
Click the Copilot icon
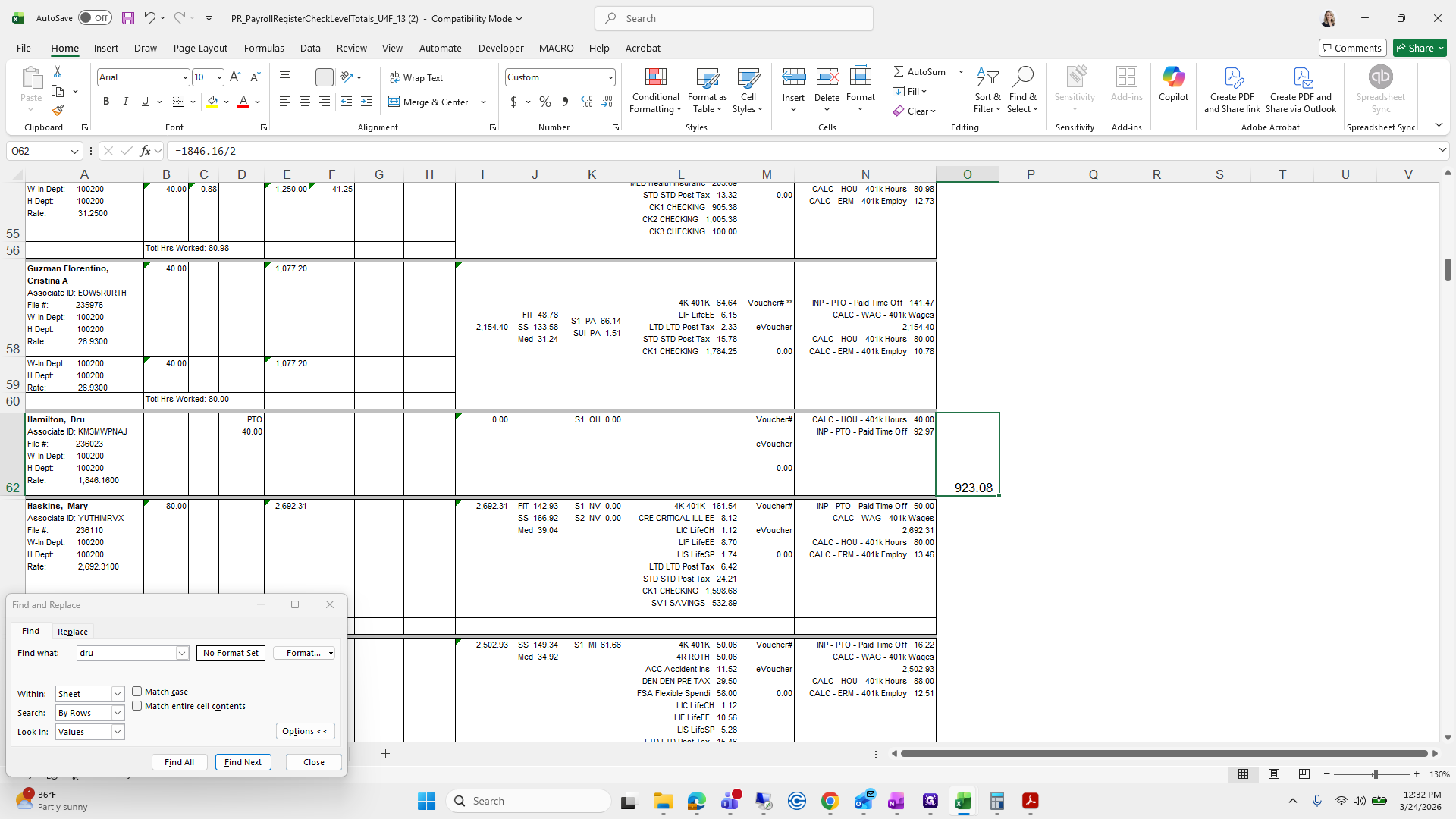1173,83
